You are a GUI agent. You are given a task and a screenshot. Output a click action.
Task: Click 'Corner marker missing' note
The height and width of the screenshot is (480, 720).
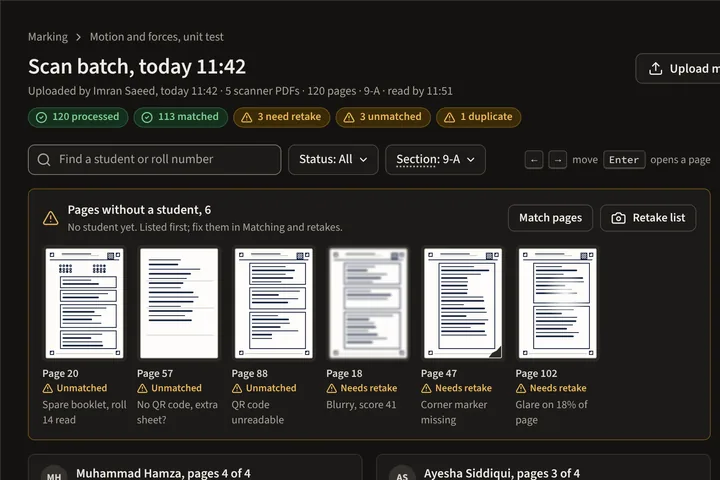tap(454, 412)
